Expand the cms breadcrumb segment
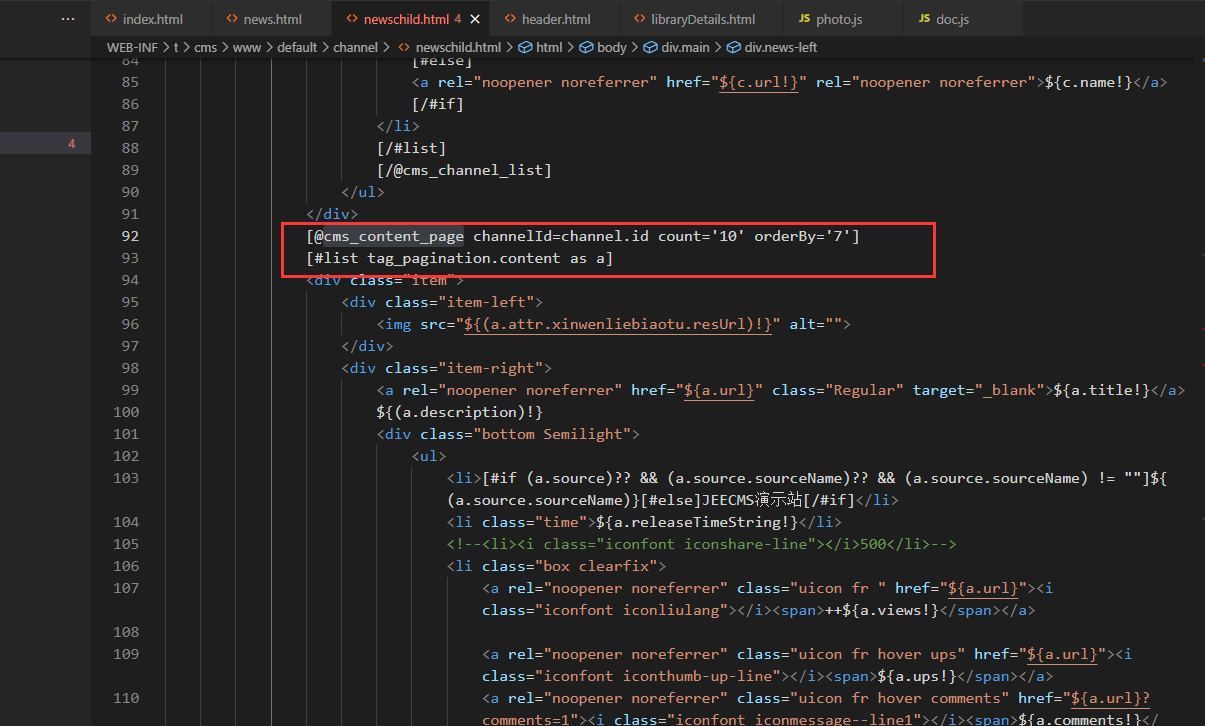The width and height of the screenshot is (1205, 726). [206, 47]
